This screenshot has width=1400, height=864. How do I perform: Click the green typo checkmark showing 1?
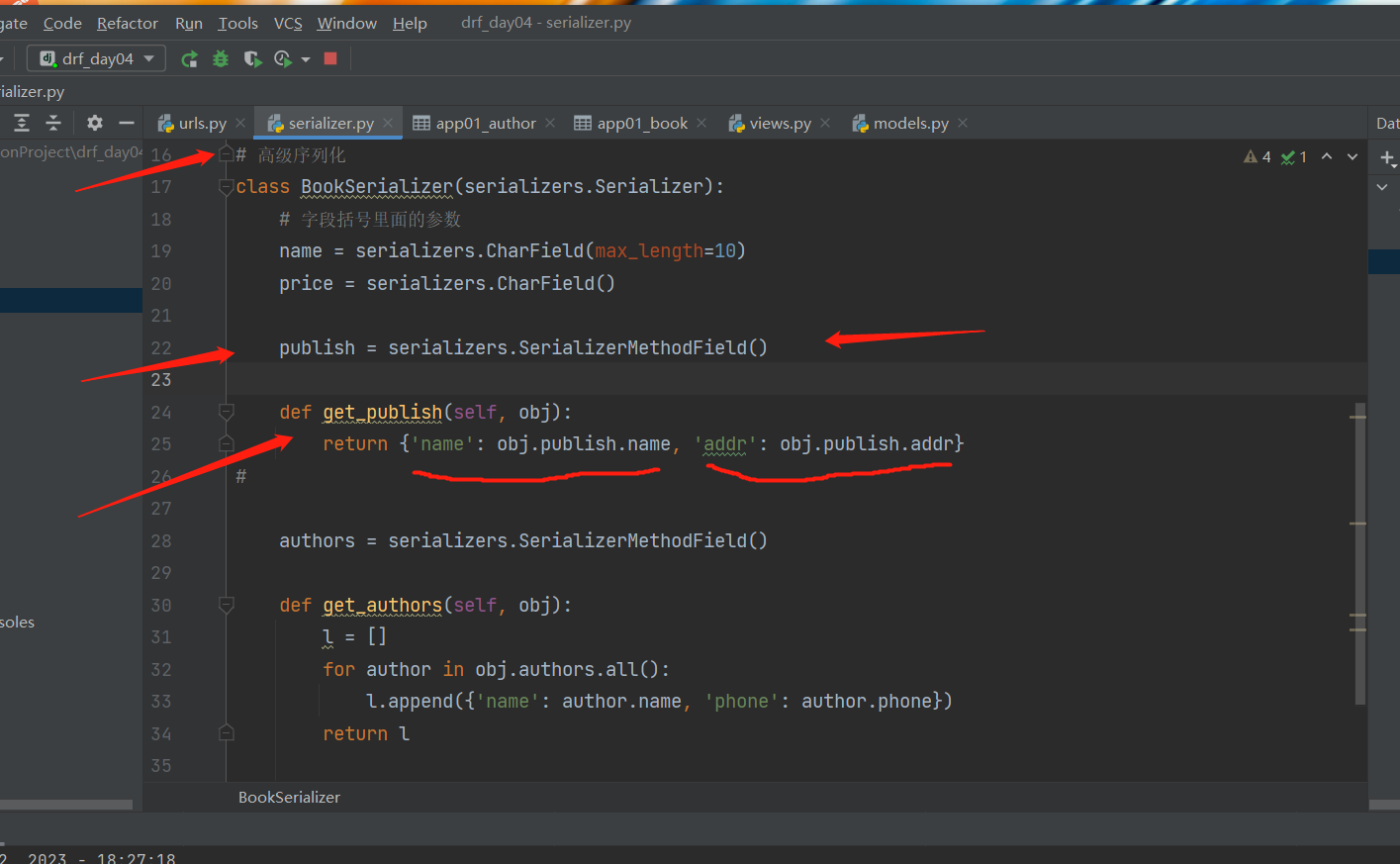tap(1294, 156)
